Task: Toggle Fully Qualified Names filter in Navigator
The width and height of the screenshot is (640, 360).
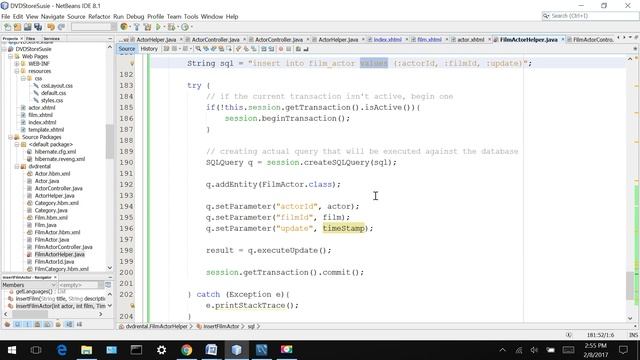Action: pos(58,324)
